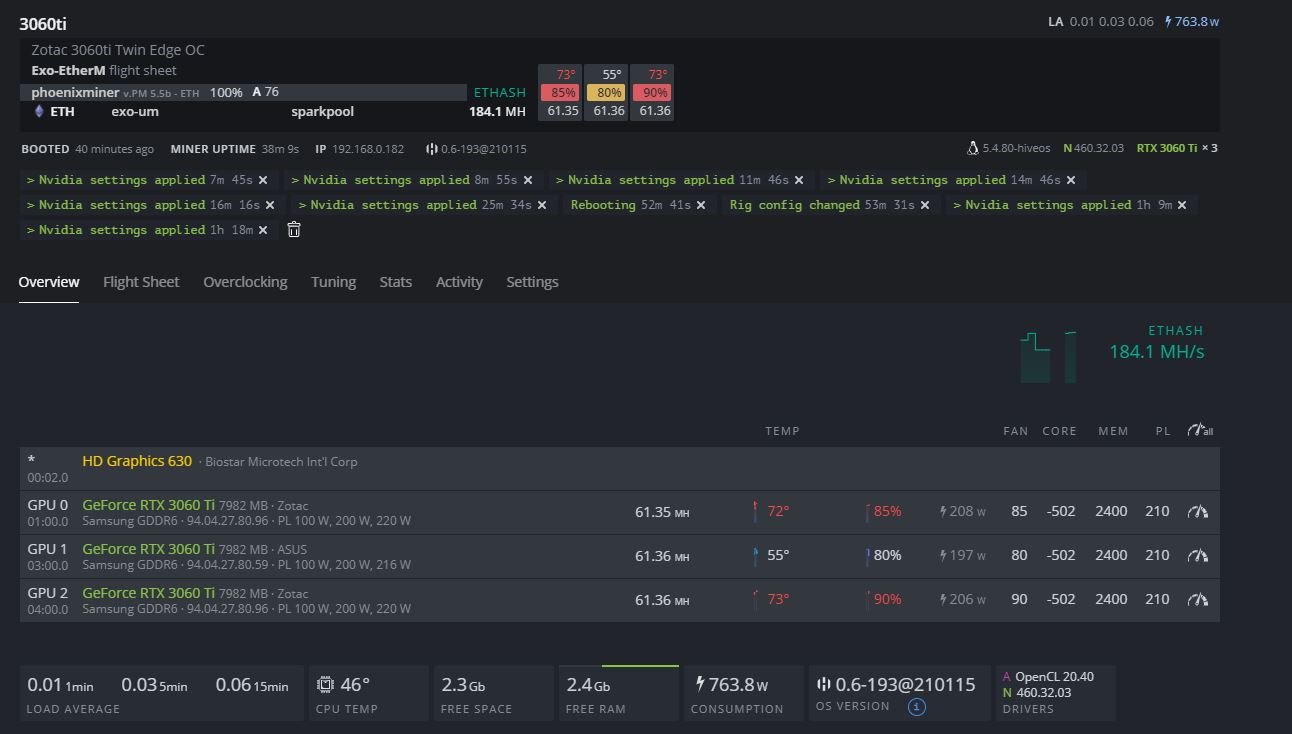Click GPU 1 temperature value 55°
Image resolution: width=1292 pixels, height=734 pixels.
click(778, 555)
